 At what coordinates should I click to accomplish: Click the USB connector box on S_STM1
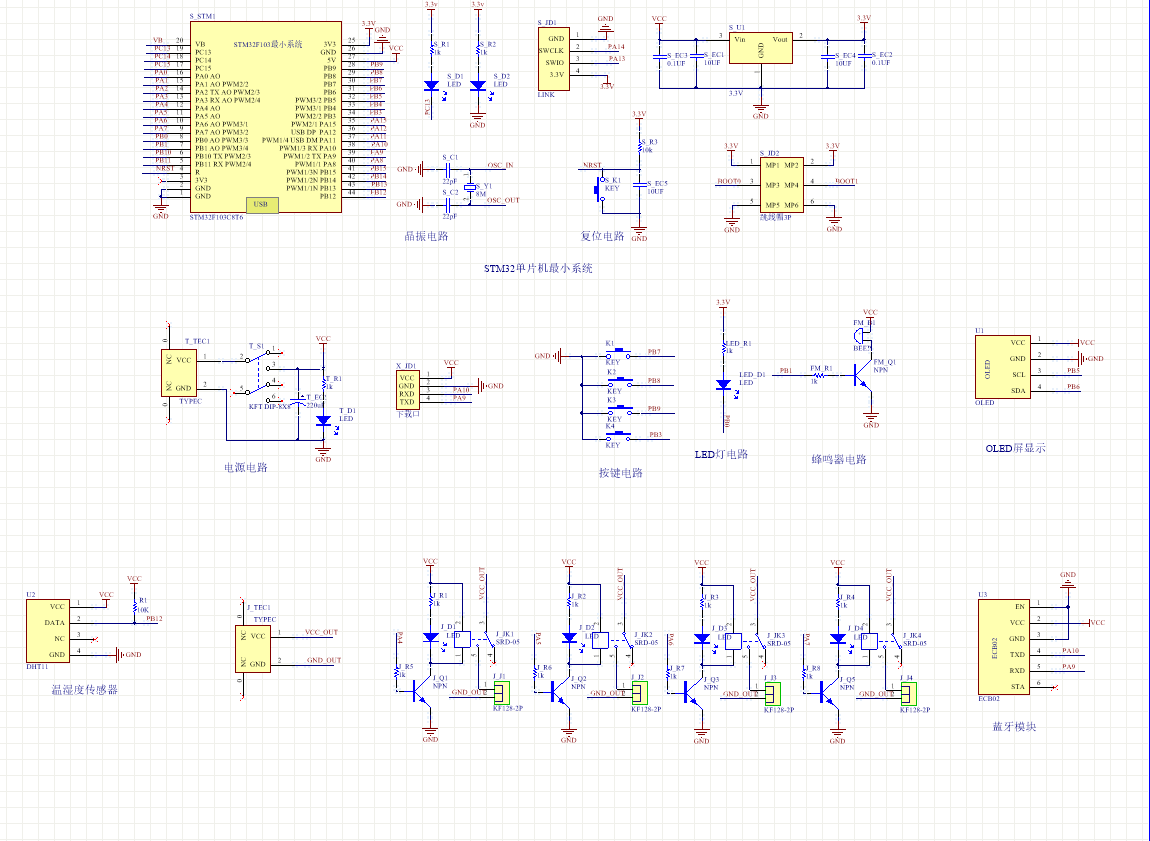tap(261, 205)
